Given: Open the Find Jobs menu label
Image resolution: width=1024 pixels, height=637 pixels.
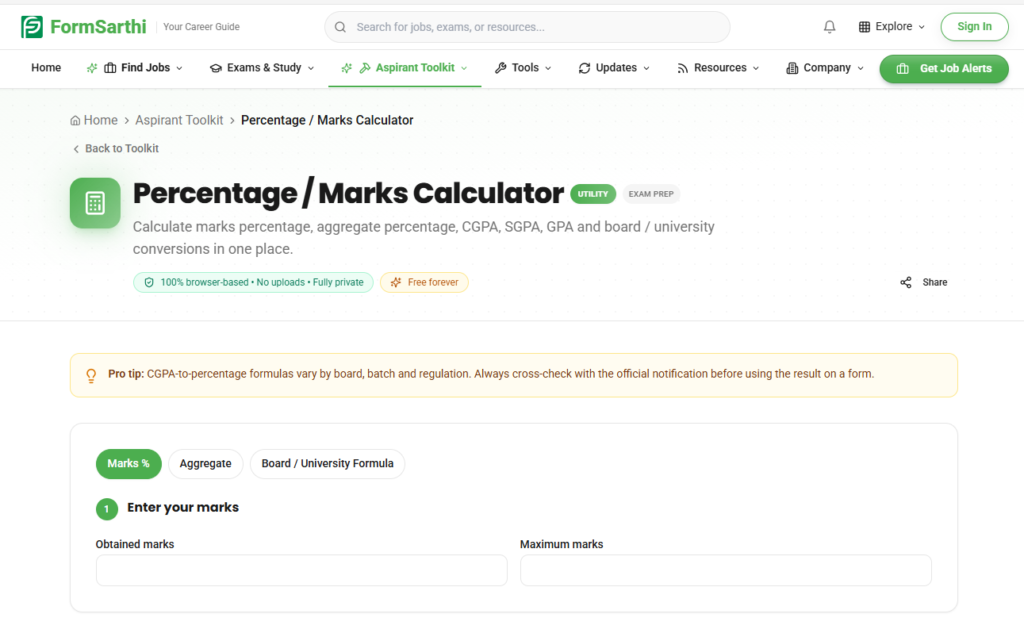Looking at the screenshot, I should click(x=146, y=68).
